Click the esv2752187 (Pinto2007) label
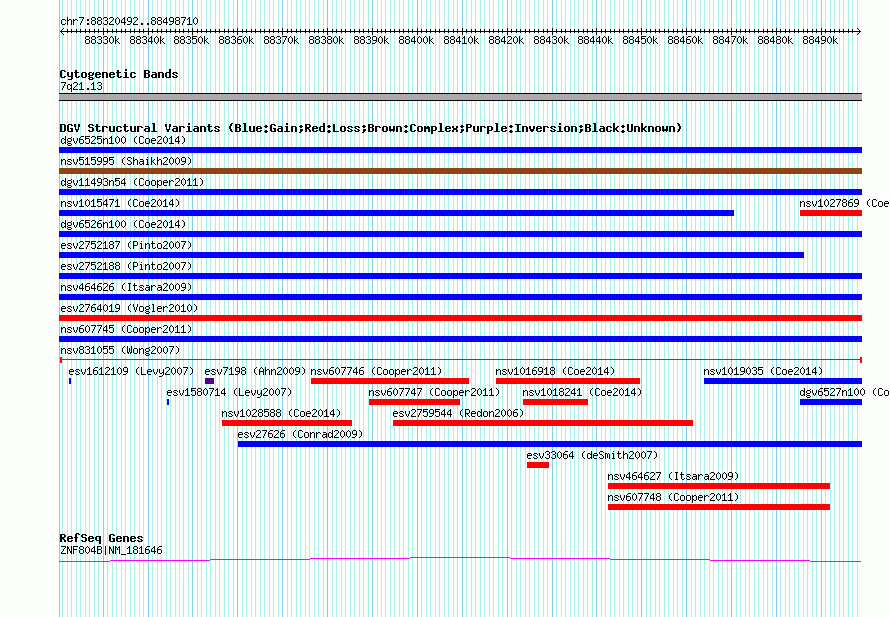This screenshot has height=617, width=890. [x=126, y=245]
